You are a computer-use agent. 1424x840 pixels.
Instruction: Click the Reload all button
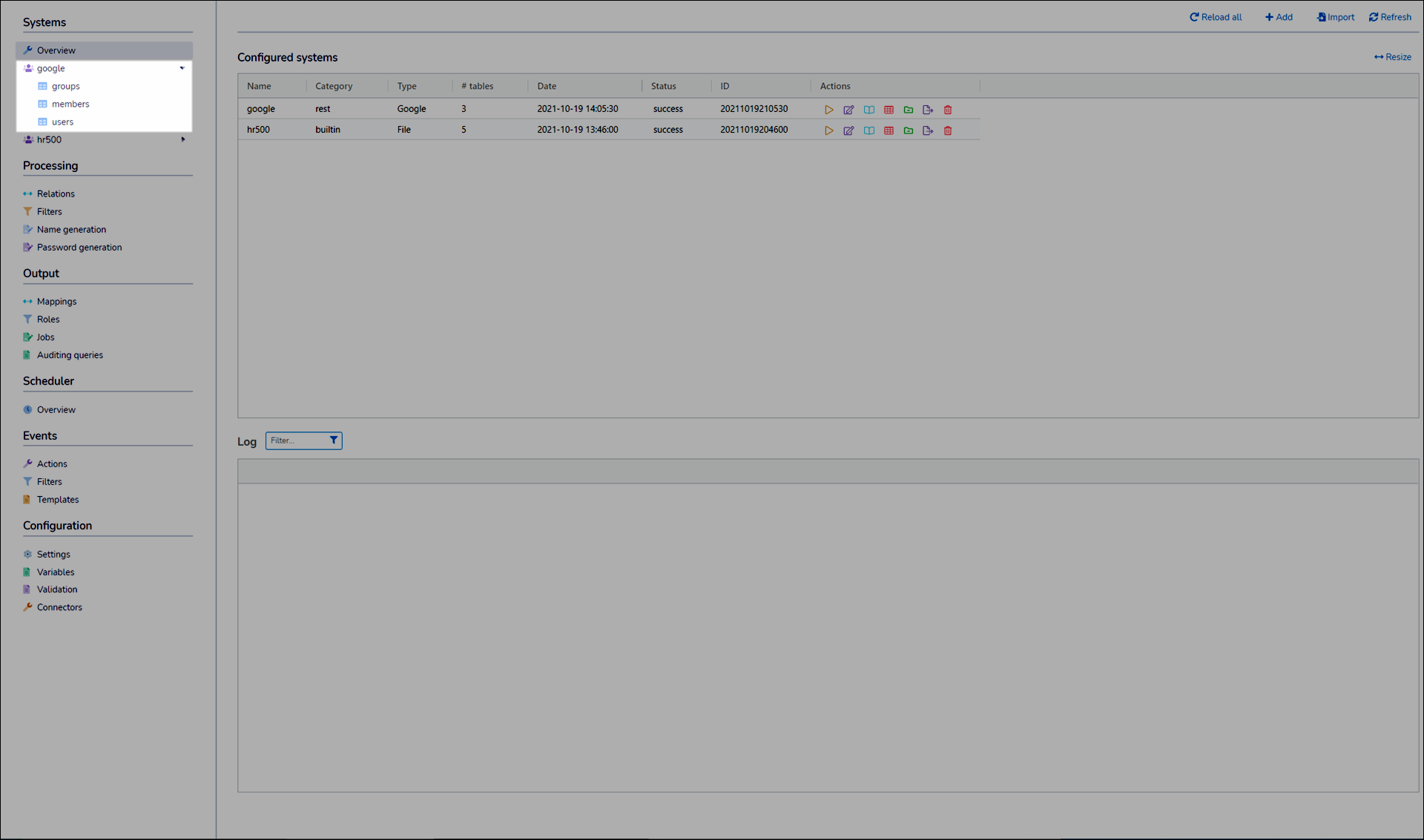click(1216, 17)
